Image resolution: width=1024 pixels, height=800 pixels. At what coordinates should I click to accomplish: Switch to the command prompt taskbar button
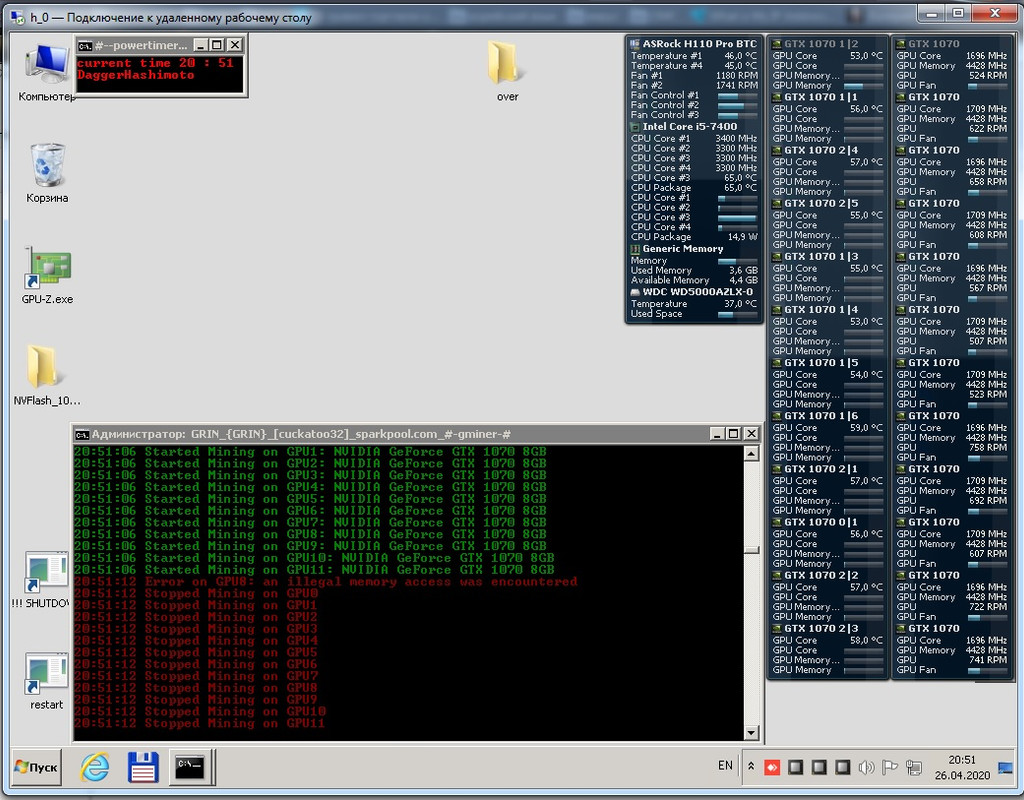(190, 766)
